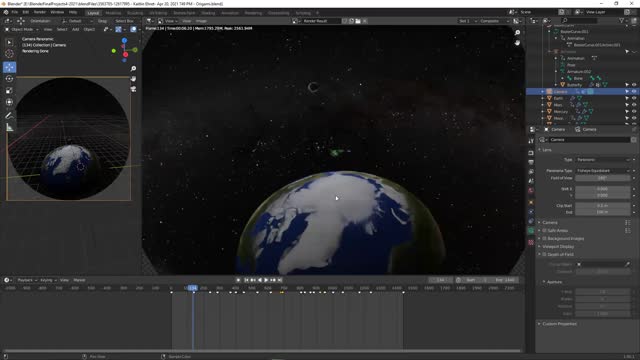This screenshot has width=640, height=360.
Task: Toggle visibility eye of Camera in outliner
Action: point(634,92)
